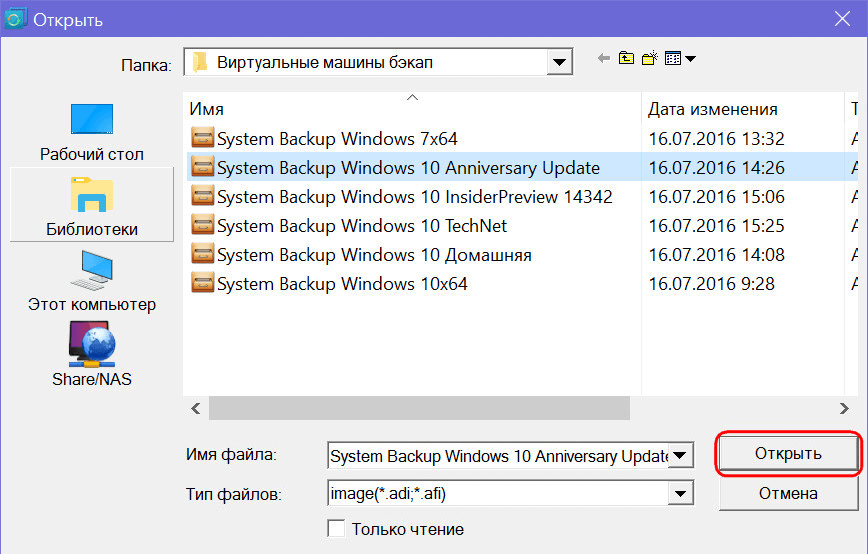868x554 pixels.
Task: Expand the Тип файлов dropdown arrow
Action: pos(680,493)
